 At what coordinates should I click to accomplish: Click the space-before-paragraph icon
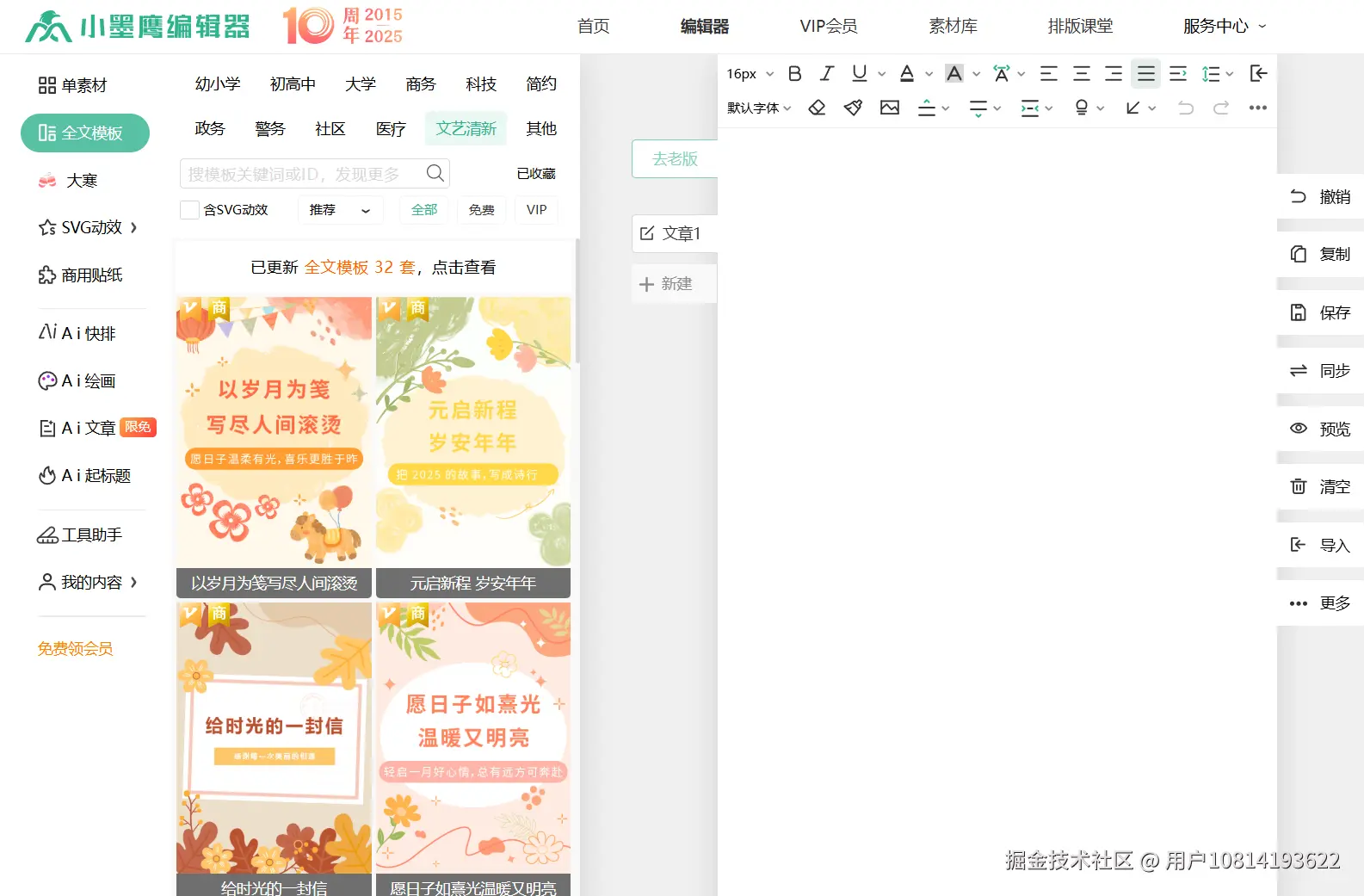(926, 108)
